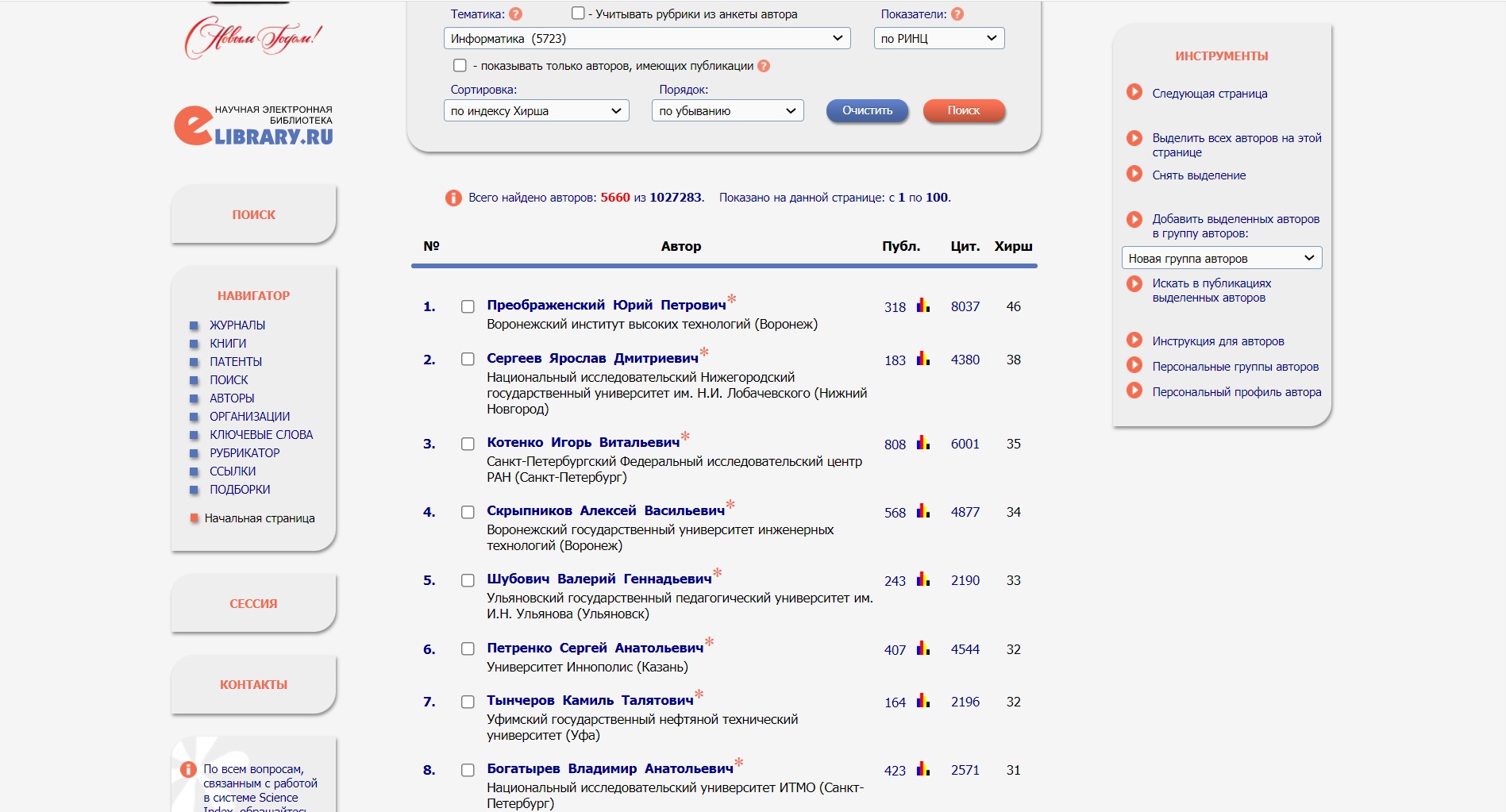
Task: Click the orange info icon by 'По всем вопросам'
Action: pos(188,769)
